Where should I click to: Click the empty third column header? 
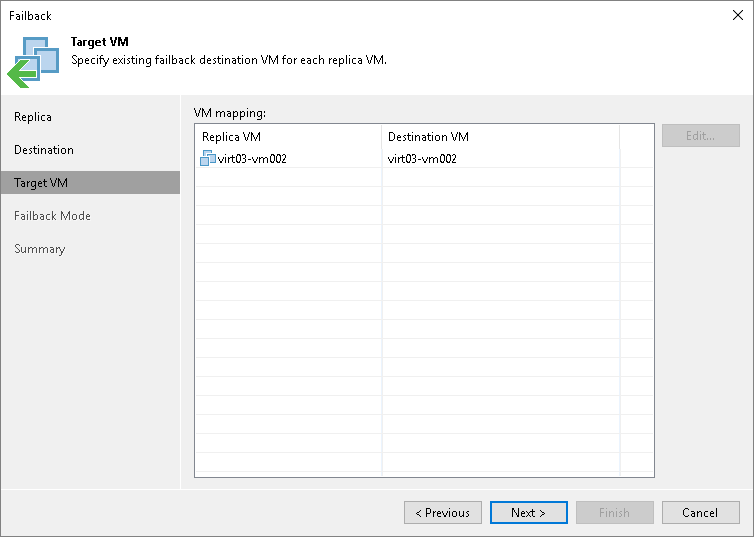coord(636,137)
